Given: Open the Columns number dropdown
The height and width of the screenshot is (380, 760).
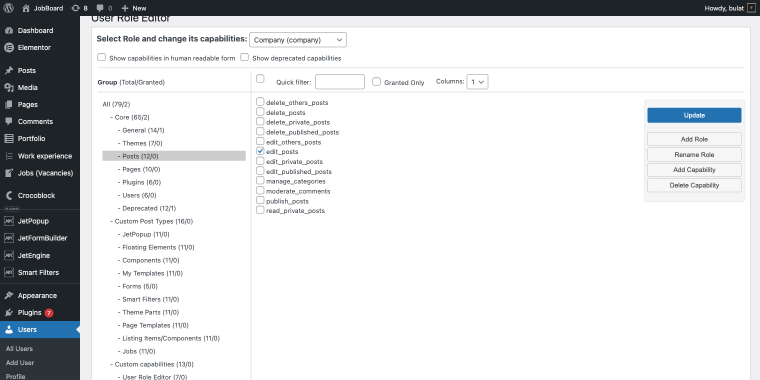Looking at the screenshot, I should [x=477, y=82].
